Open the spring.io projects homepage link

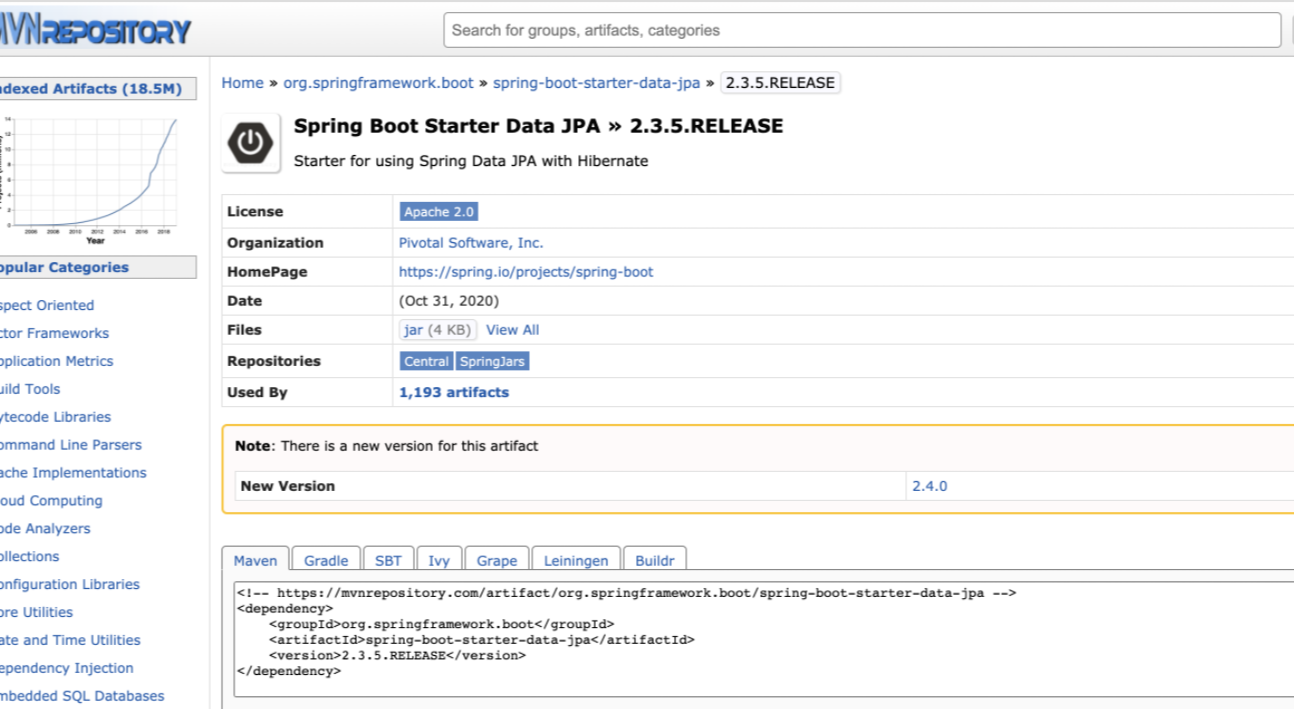[x=526, y=272]
